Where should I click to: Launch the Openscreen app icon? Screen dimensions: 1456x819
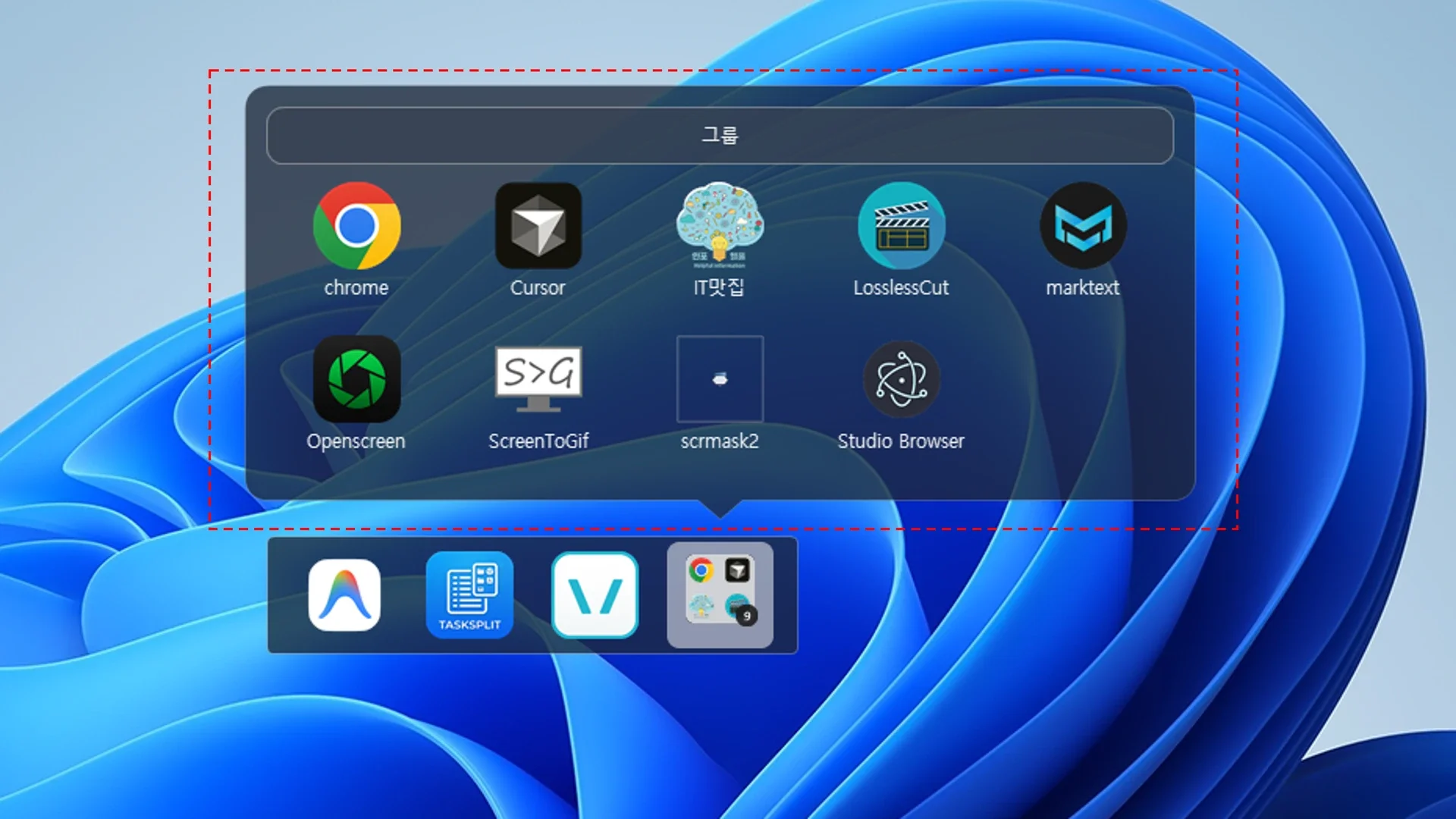[x=356, y=379]
